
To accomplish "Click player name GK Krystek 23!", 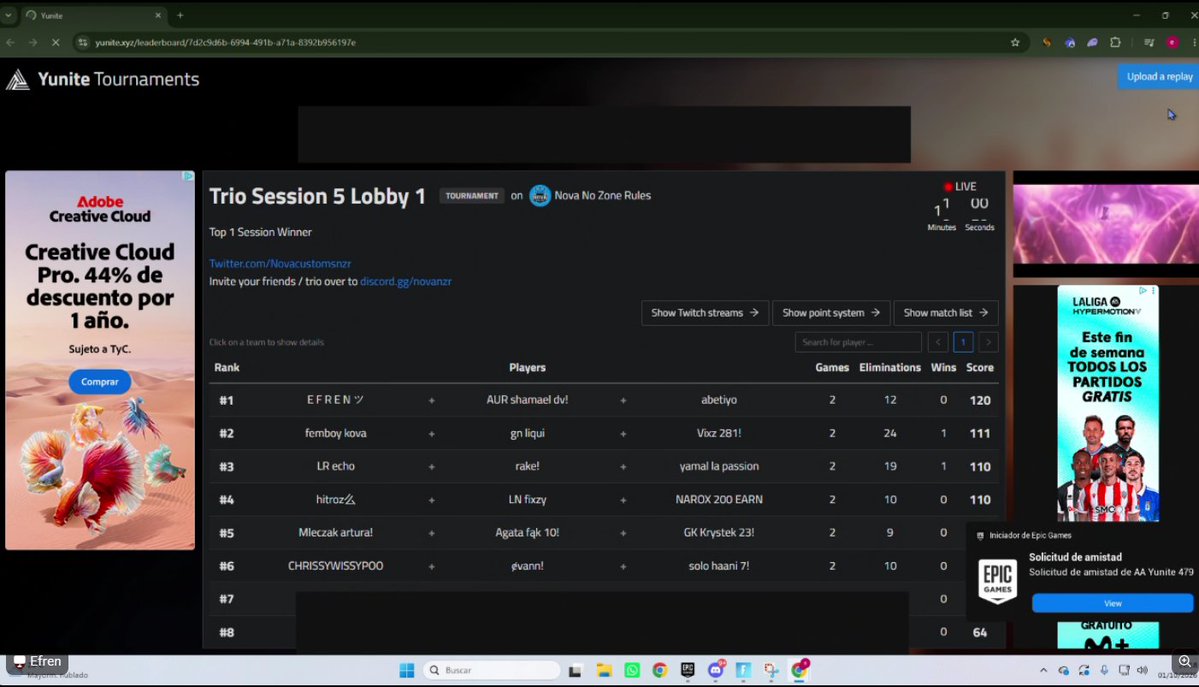I will [719, 532].
